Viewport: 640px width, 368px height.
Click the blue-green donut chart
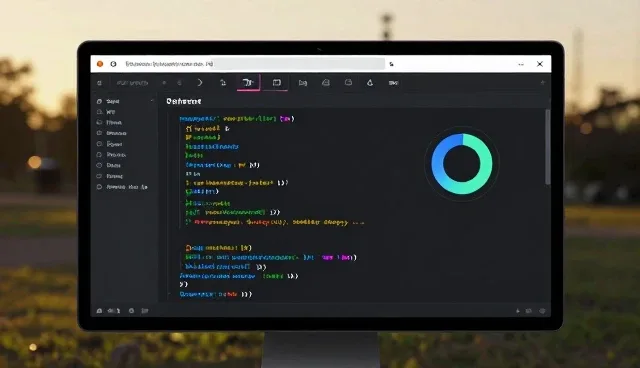point(462,164)
